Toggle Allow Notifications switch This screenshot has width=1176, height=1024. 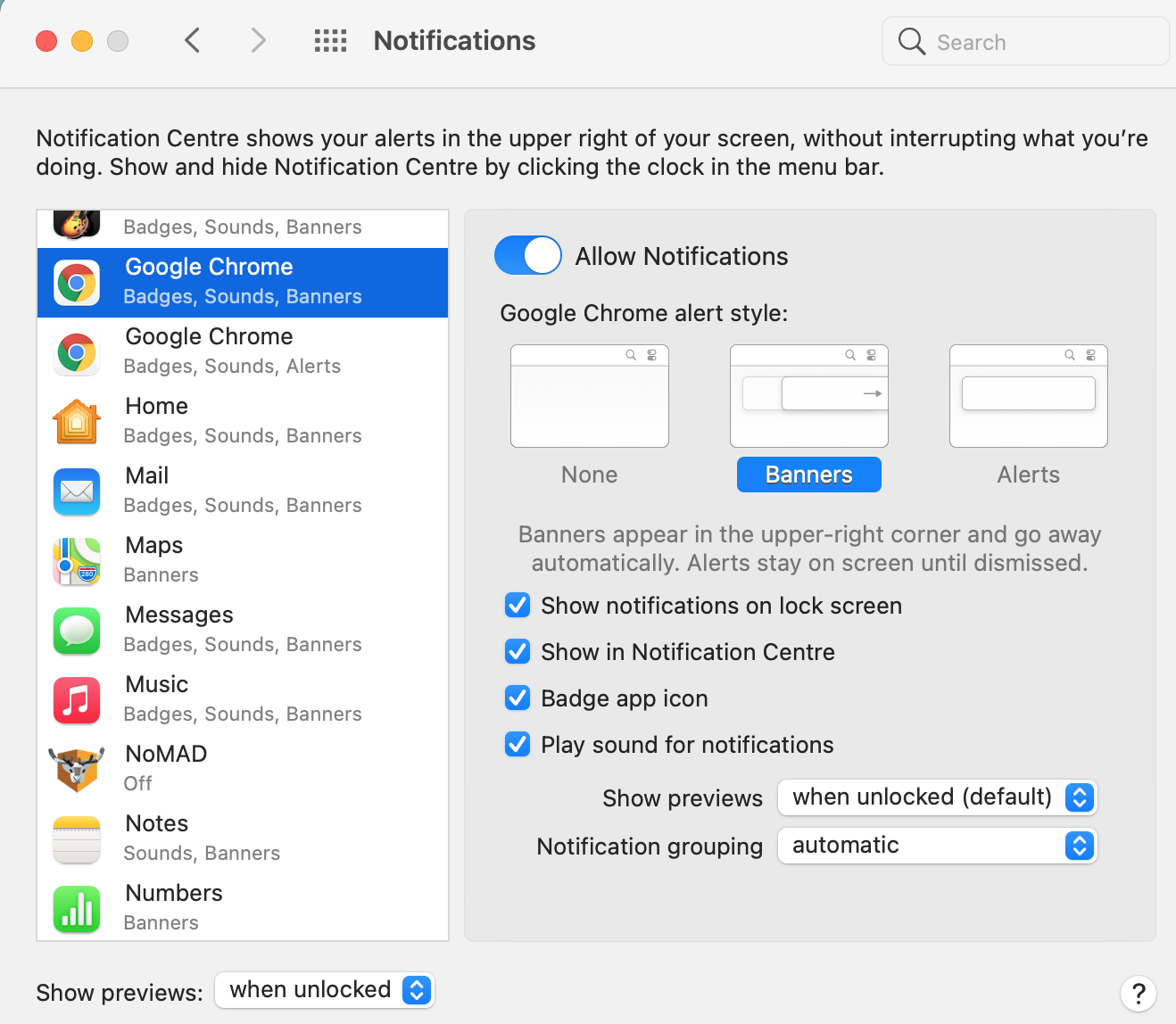coord(528,256)
